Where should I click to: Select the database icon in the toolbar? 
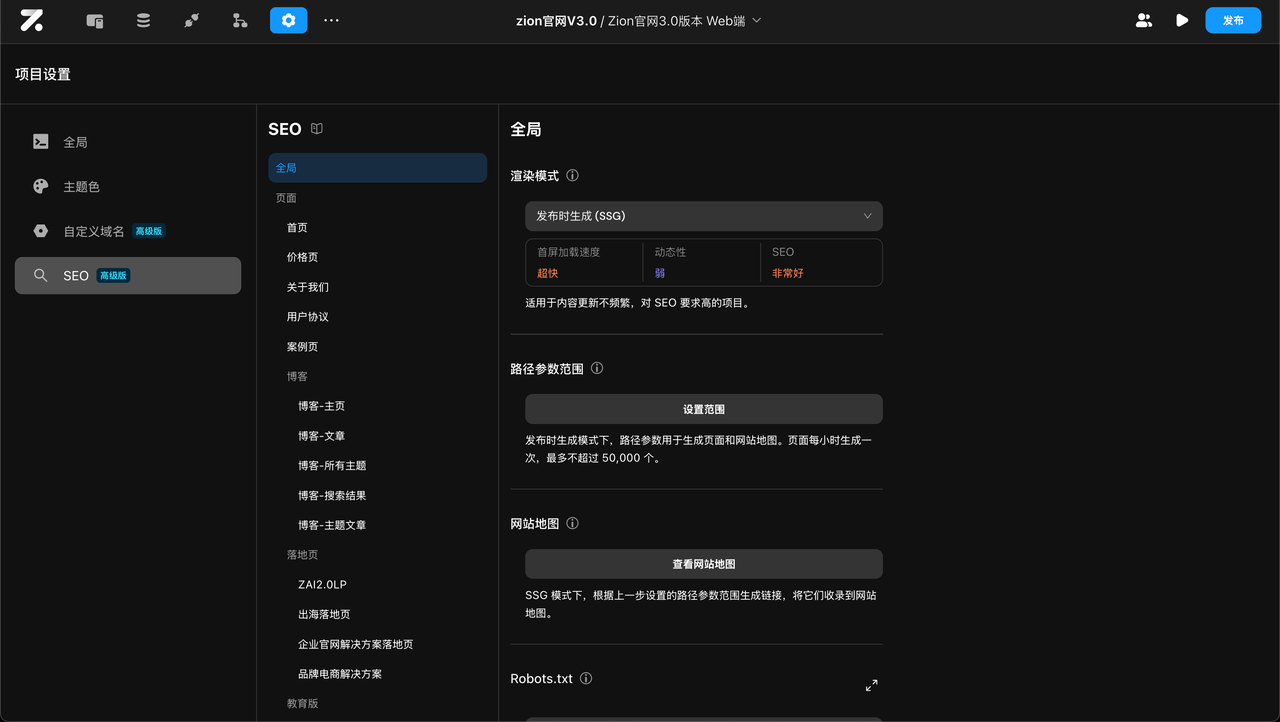click(x=143, y=20)
